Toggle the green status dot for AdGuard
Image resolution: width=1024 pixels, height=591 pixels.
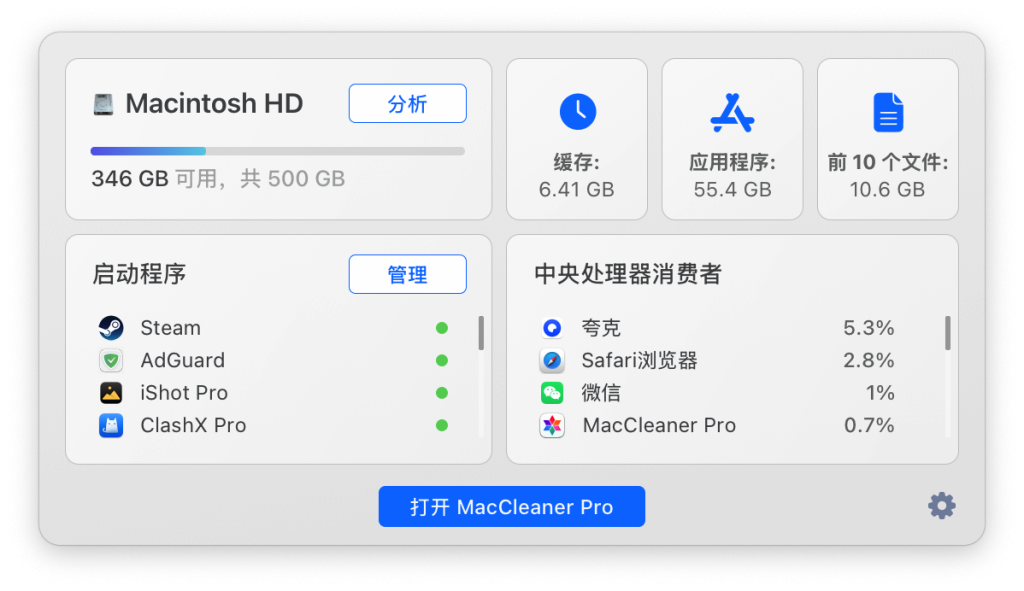[x=442, y=360]
